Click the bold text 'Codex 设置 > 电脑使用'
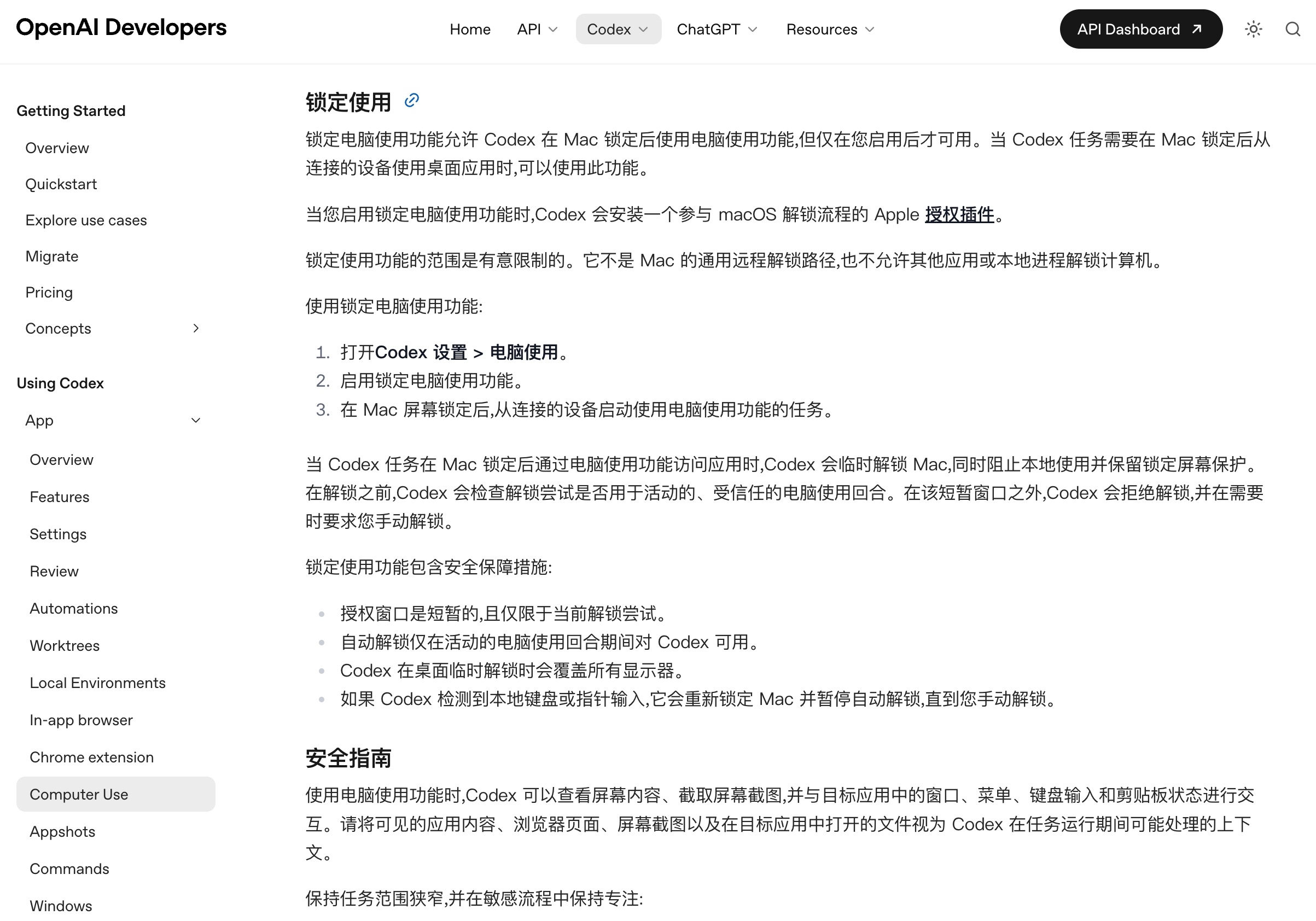Image resolution: width=1316 pixels, height=921 pixels. point(467,352)
